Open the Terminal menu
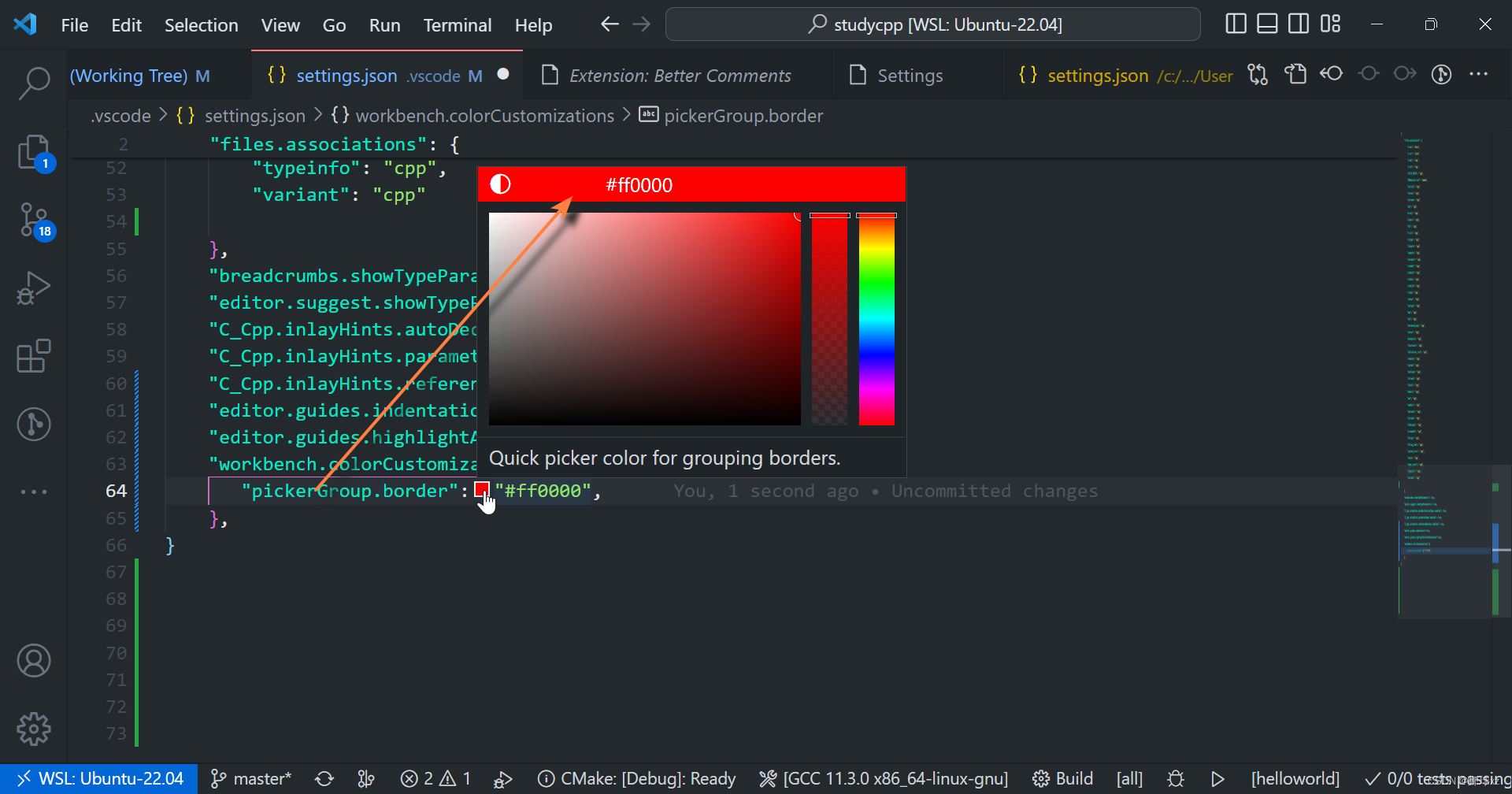 pos(458,25)
